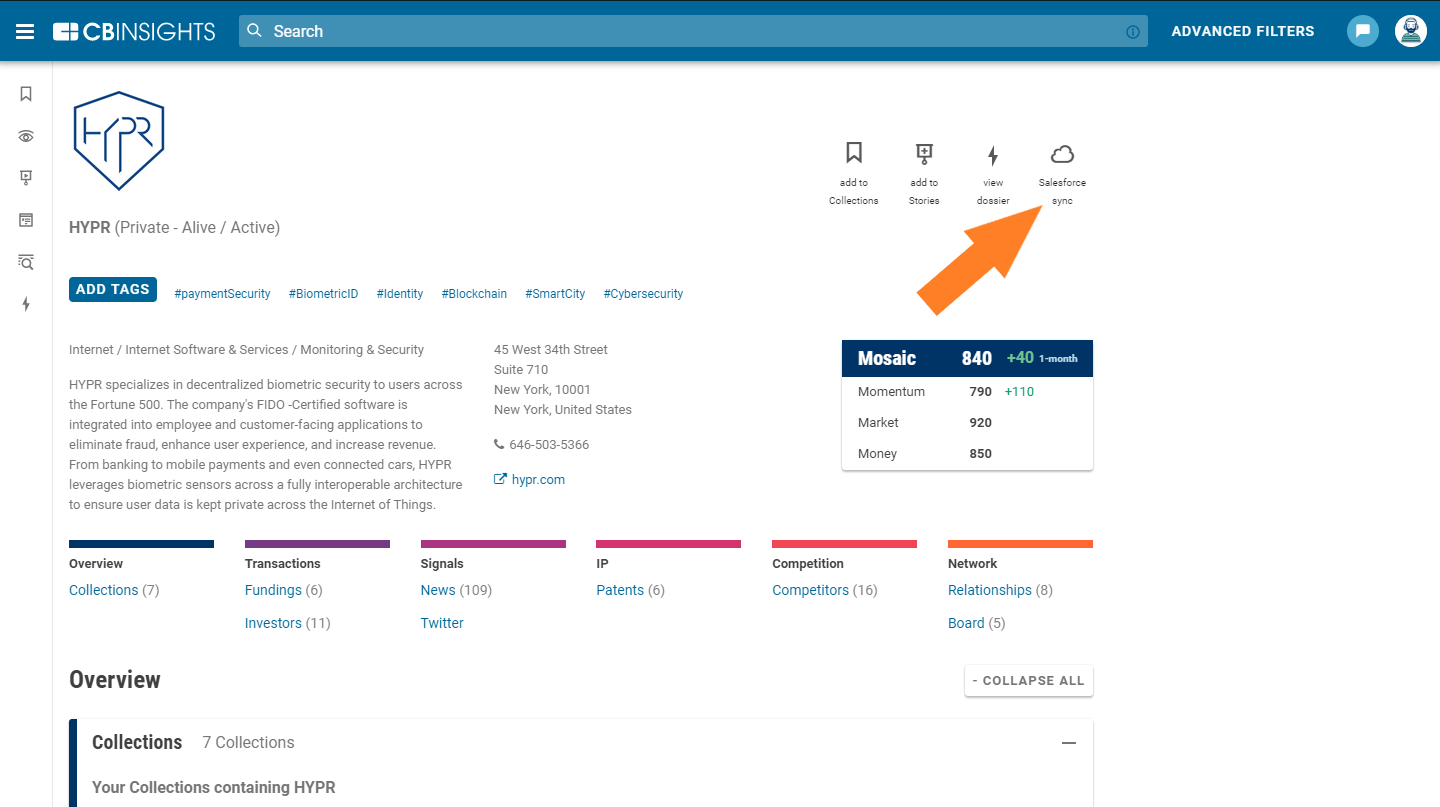
Task: Open the hamburger navigation menu
Action: point(25,31)
